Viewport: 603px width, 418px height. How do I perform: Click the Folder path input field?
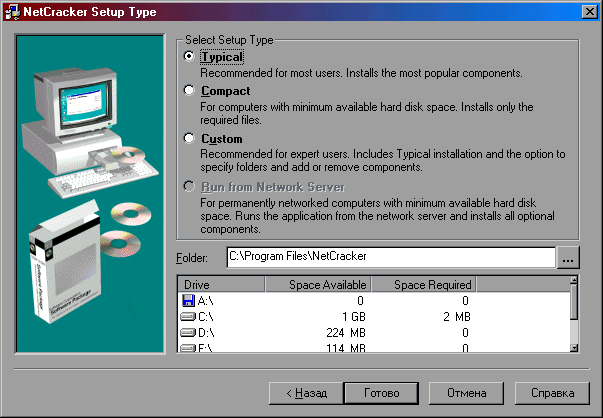click(391, 257)
